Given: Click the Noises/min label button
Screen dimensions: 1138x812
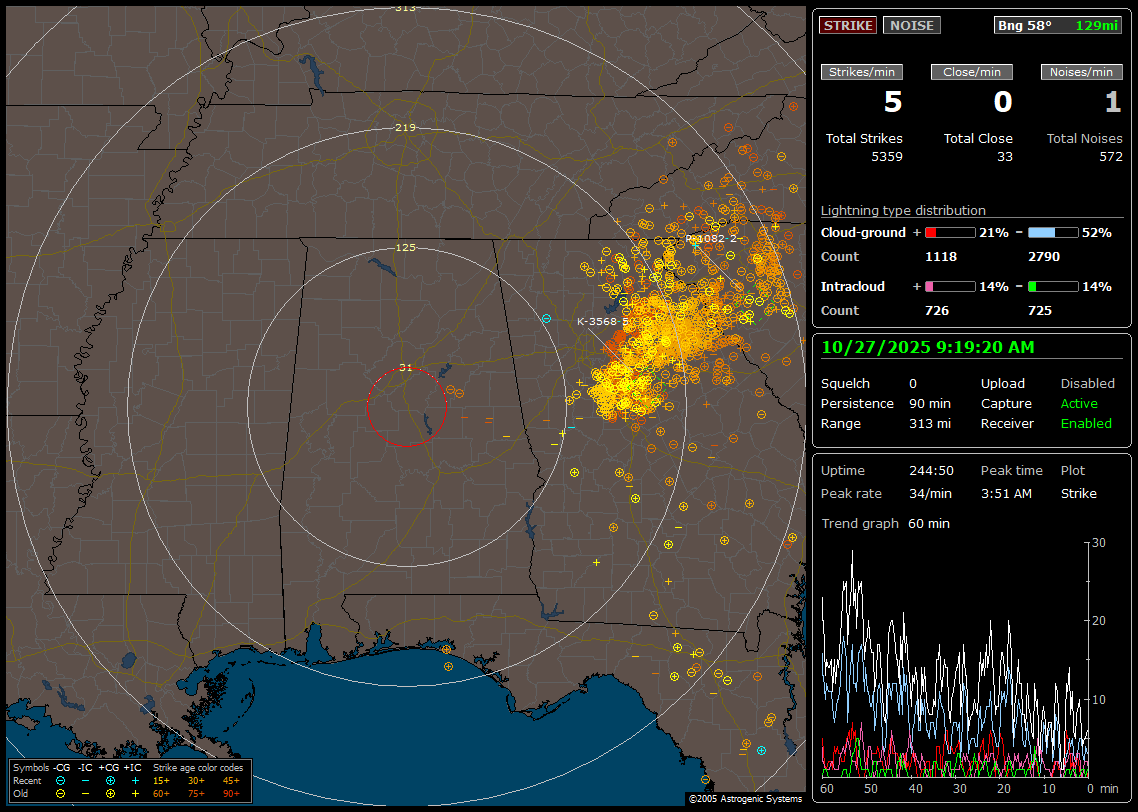Looking at the screenshot, I should click(1082, 72).
